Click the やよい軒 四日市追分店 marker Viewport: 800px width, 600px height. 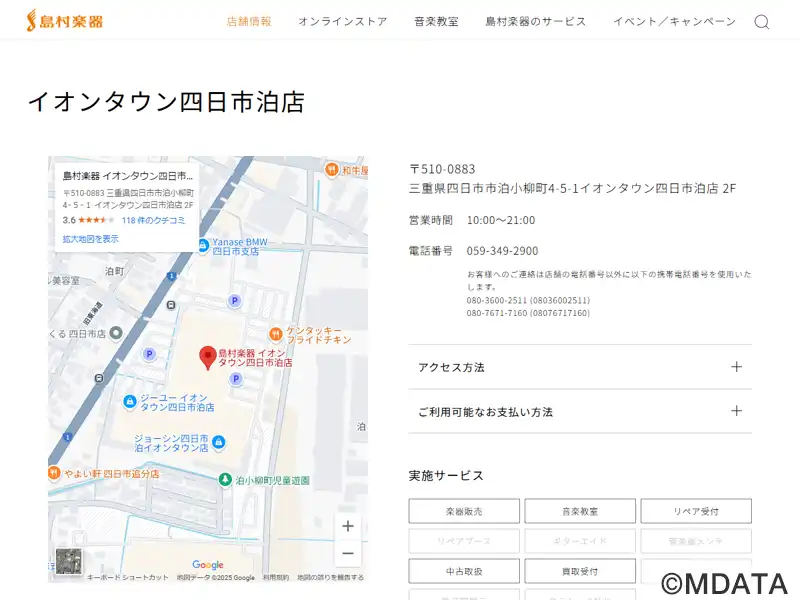pyautogui.click(x=54, y=473)
